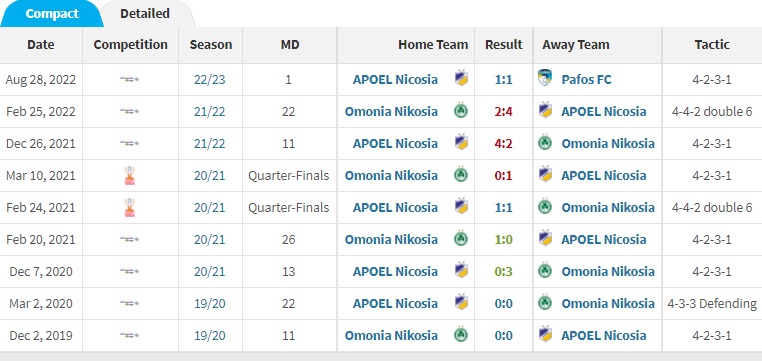This screenshot has height=361, width=762.
Task: Click league competition icon for Dec 26, 2021
Action: [x=129, y=143]
